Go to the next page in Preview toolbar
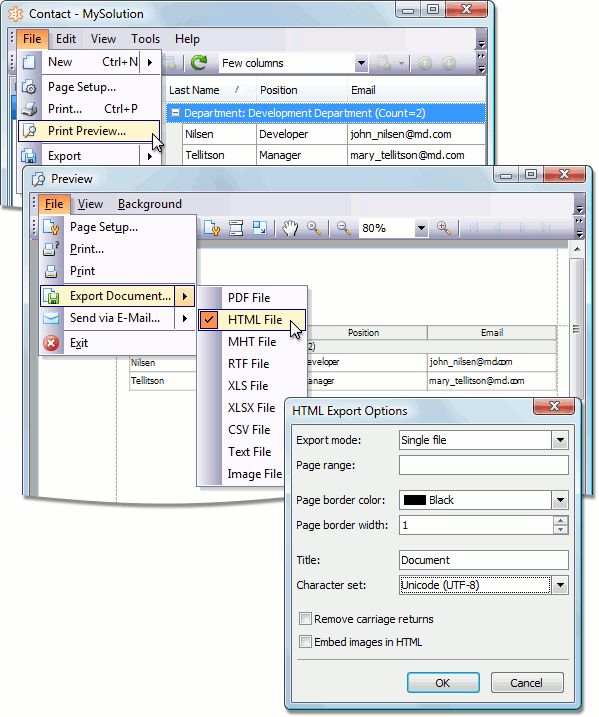The height and width of the screenshot is (717, 599). pos(522,228)
